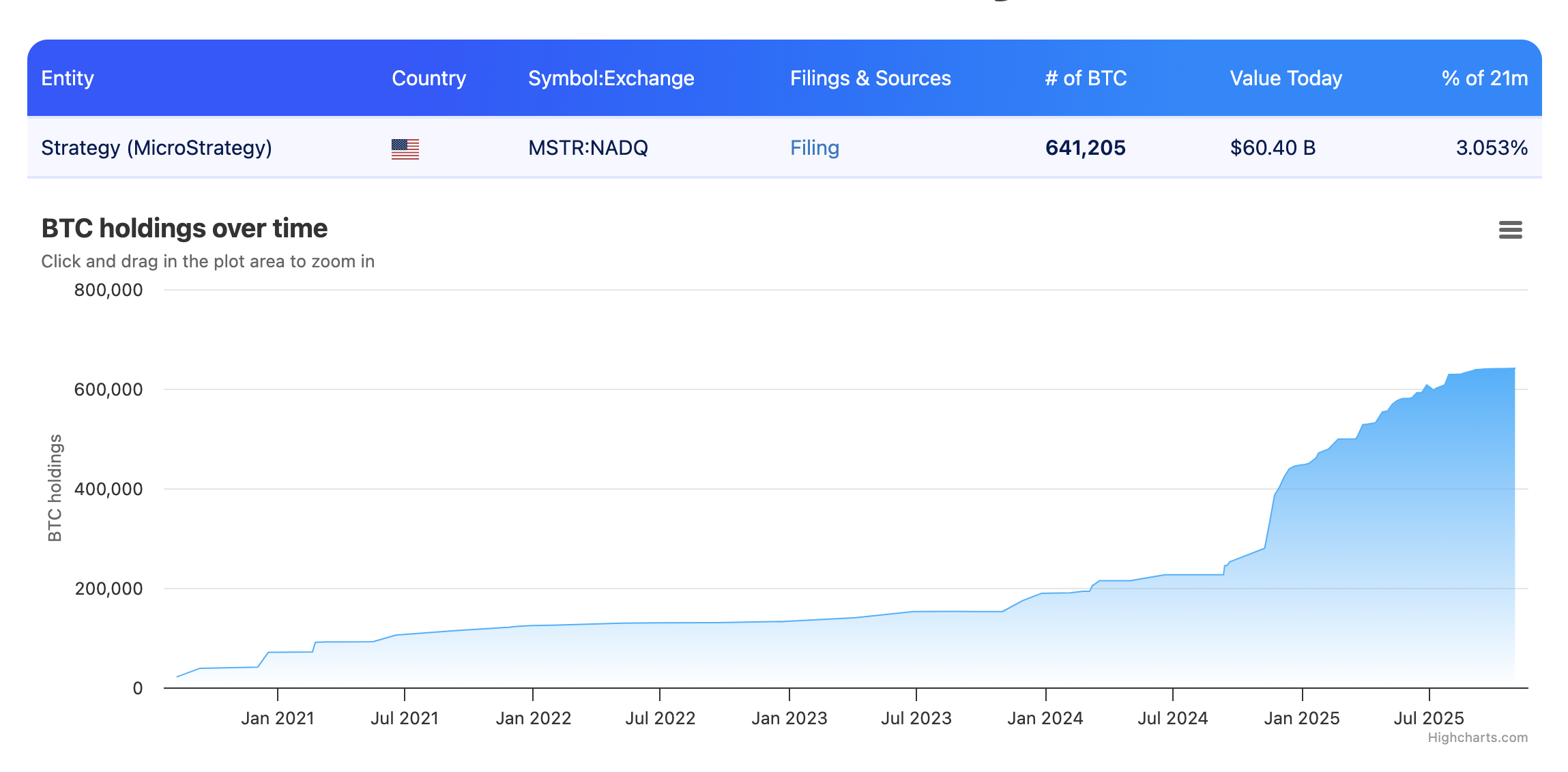
Task: Sort by # of BTC header
Action: [x=1085, y=78]
